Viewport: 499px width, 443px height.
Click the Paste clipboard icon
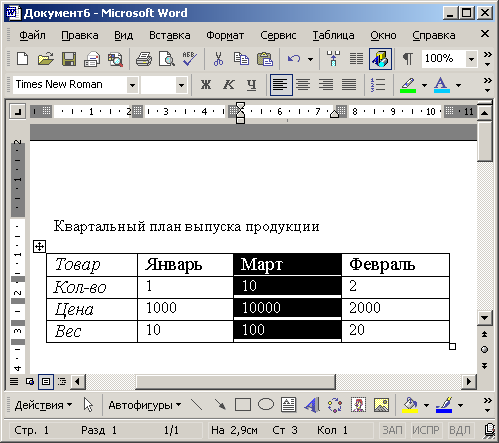[x=265, y=59]
